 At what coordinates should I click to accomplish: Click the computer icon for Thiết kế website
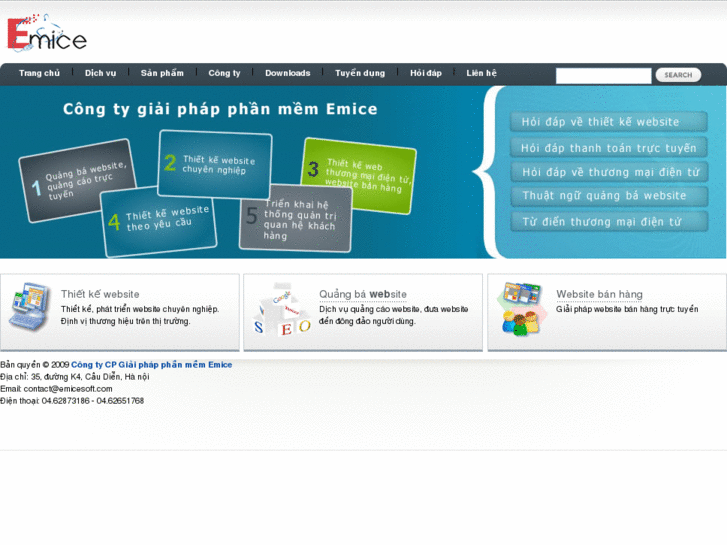30,307
